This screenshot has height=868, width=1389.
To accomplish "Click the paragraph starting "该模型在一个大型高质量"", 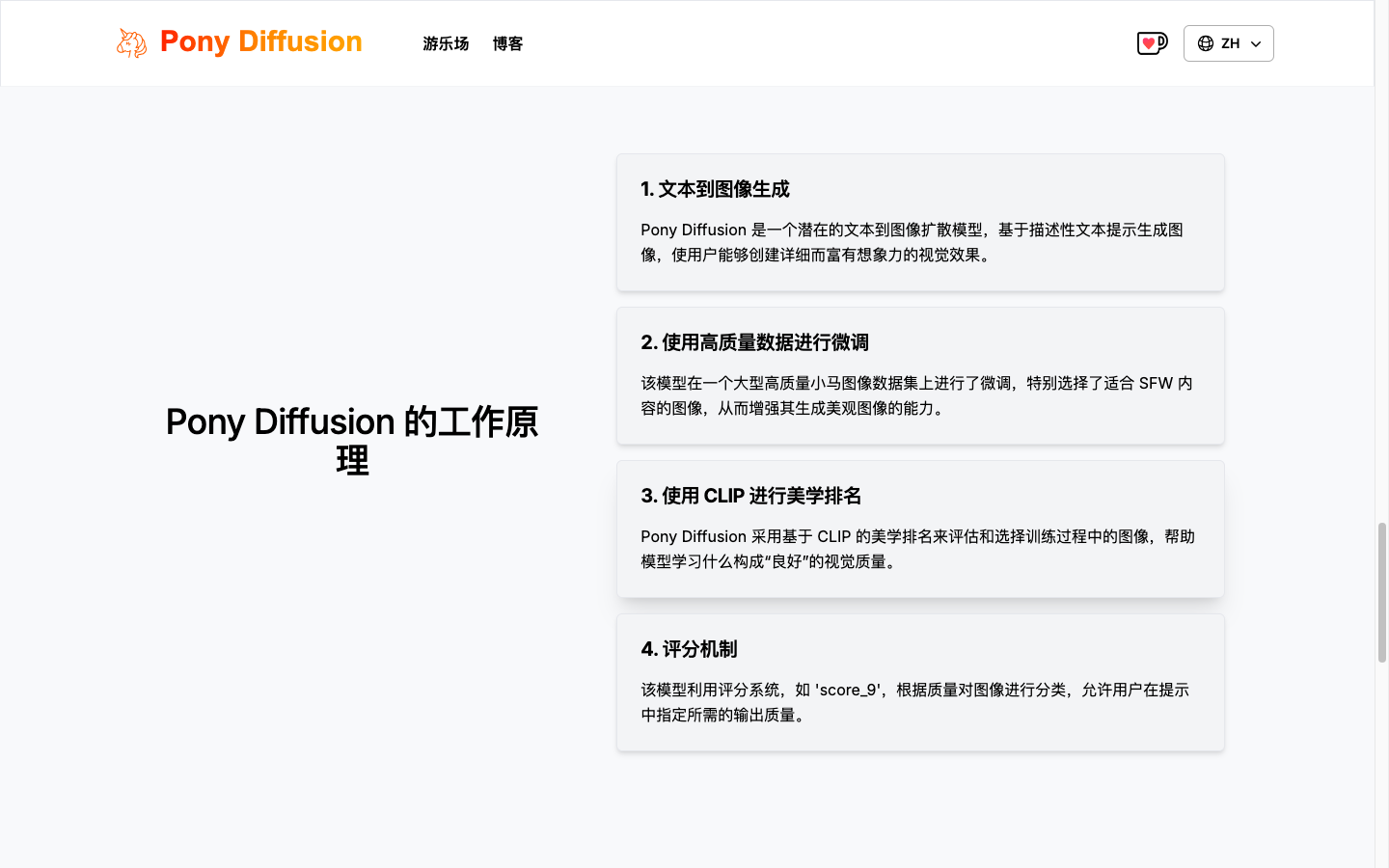I will 916,395.
